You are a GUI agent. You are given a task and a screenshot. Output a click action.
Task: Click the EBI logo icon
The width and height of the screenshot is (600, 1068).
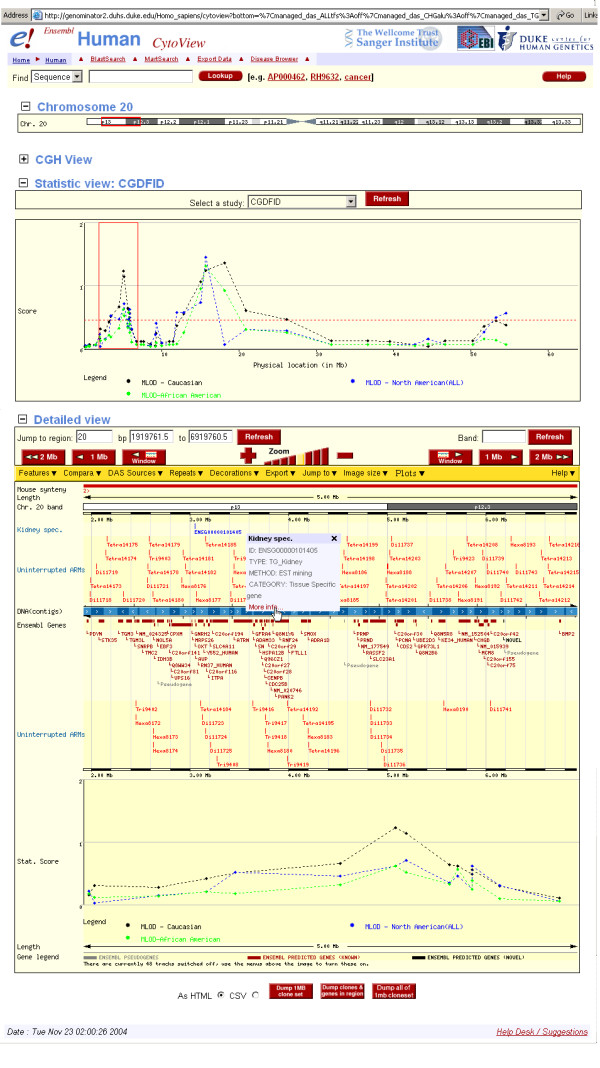coord(474,38)
